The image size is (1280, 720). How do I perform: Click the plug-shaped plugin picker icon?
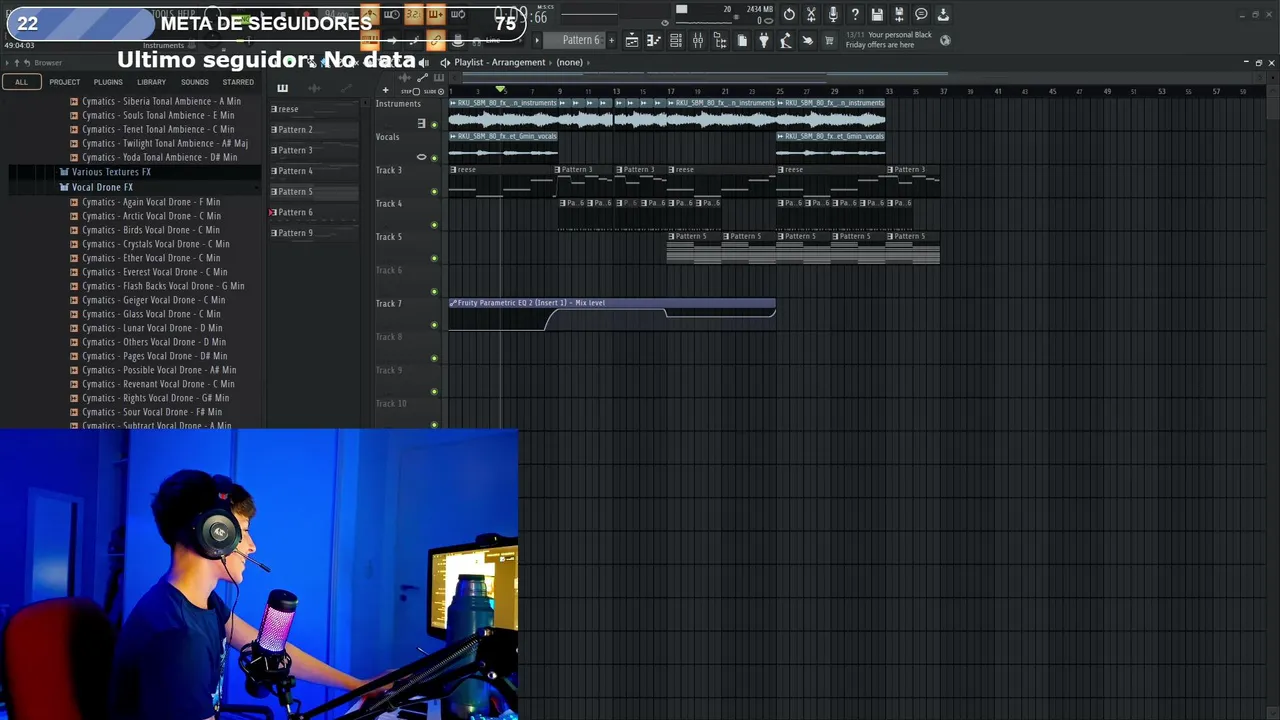(764, 40)
